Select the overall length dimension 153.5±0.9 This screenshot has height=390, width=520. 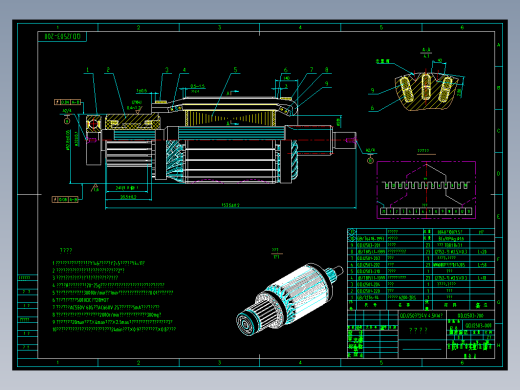pyautogui.click(x=230, y=205)
